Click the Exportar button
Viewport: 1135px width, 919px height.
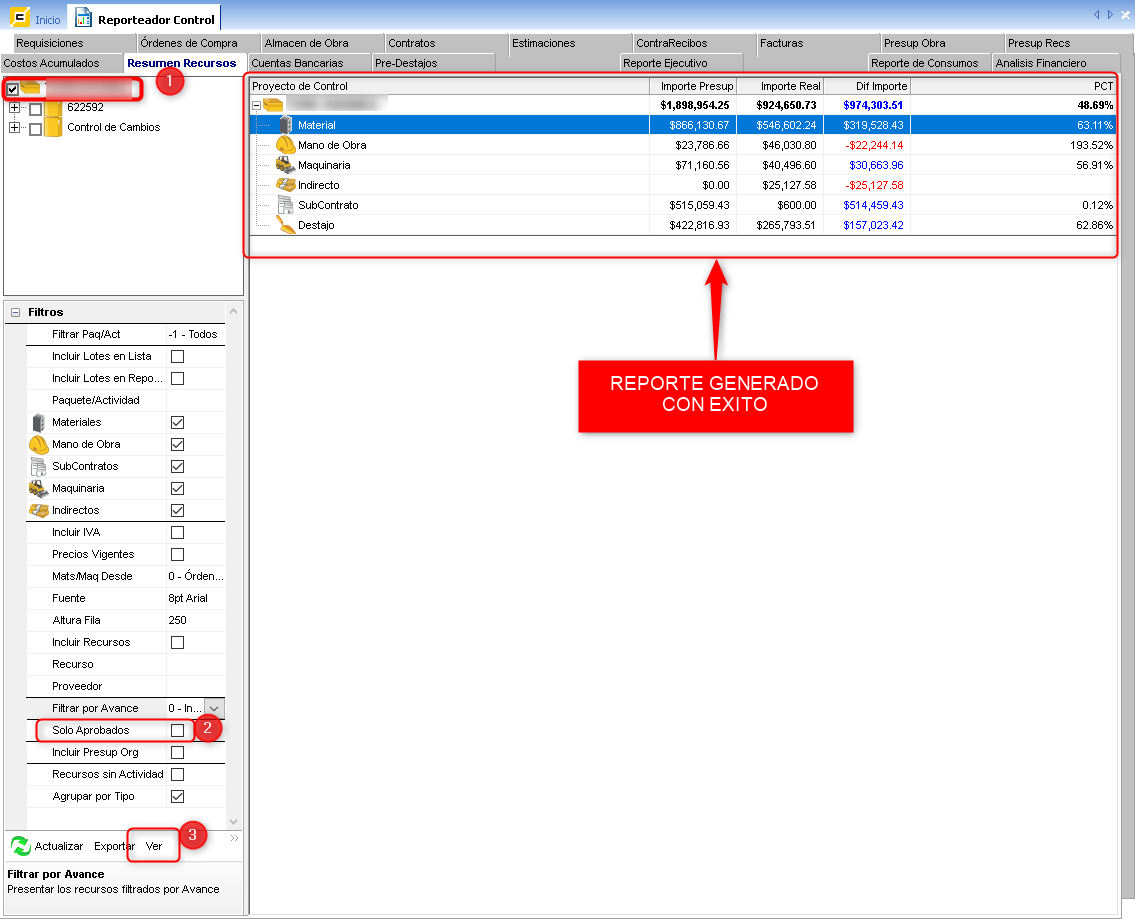click(114, 846)
